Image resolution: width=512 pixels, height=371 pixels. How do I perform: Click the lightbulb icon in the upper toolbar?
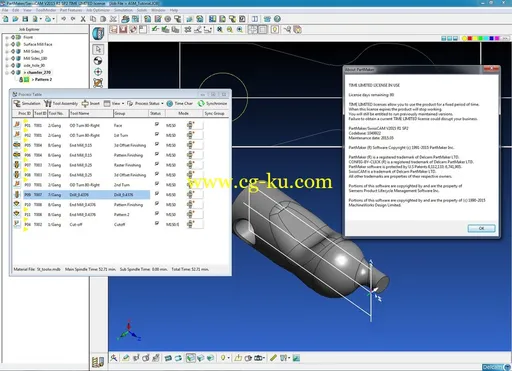point(274,30)
